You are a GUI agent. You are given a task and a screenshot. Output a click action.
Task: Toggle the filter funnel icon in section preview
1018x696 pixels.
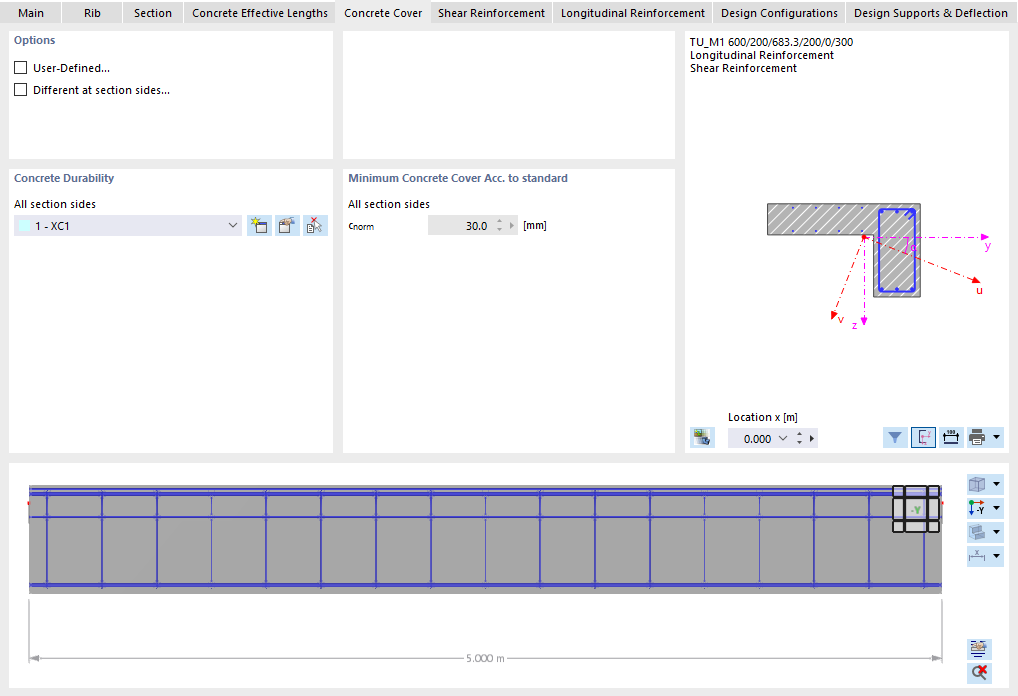pos(895,438)
